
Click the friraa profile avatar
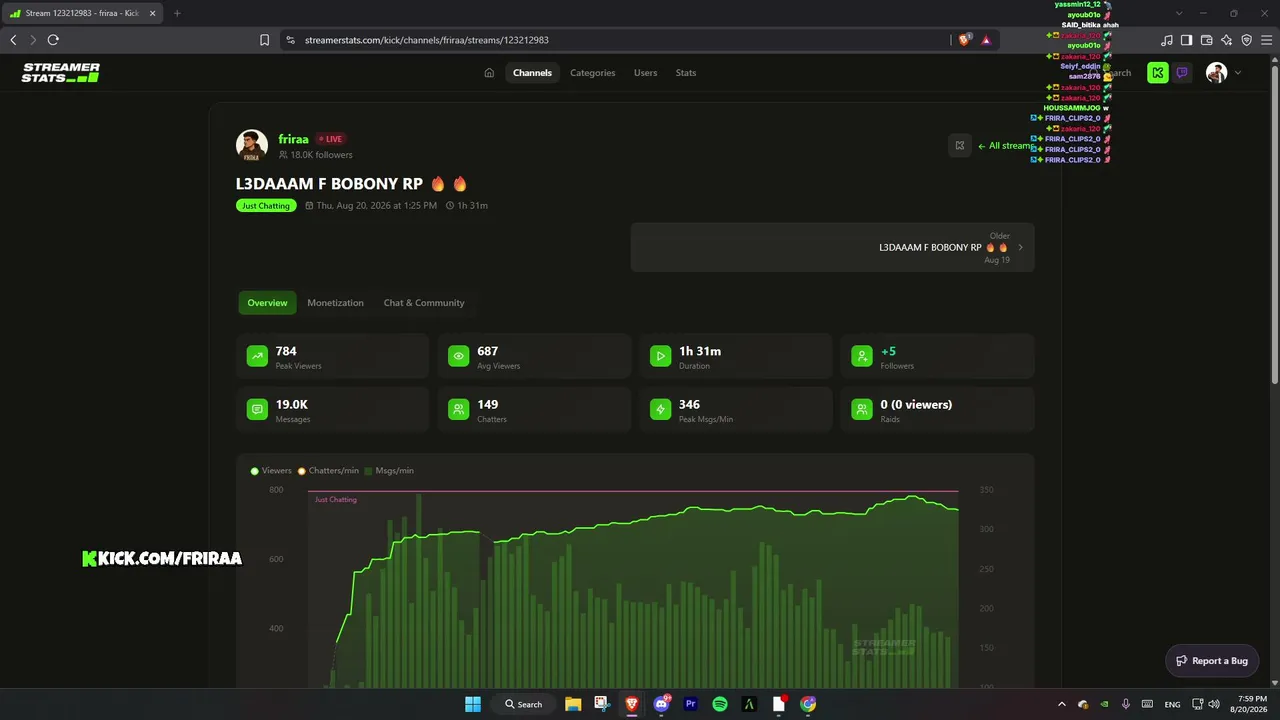point(252,146)
